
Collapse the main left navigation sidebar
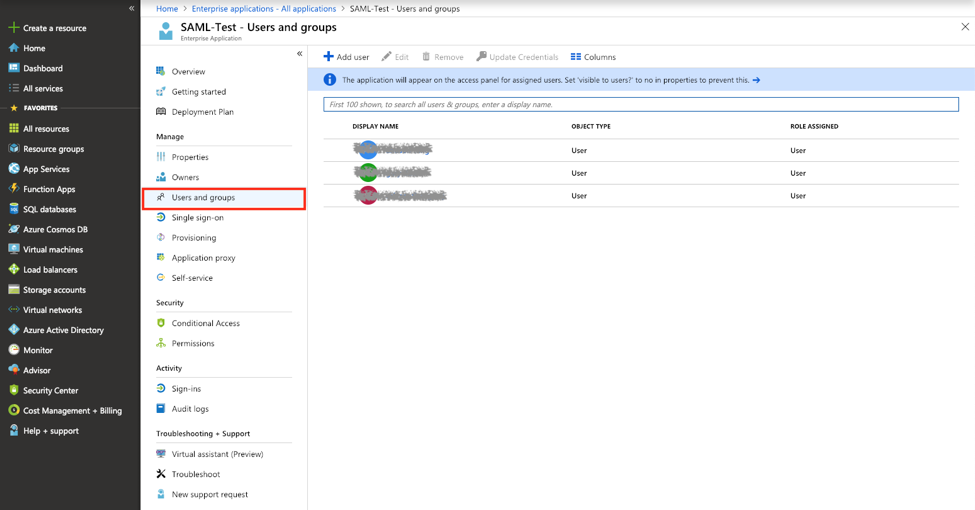[x=131, y=8]
